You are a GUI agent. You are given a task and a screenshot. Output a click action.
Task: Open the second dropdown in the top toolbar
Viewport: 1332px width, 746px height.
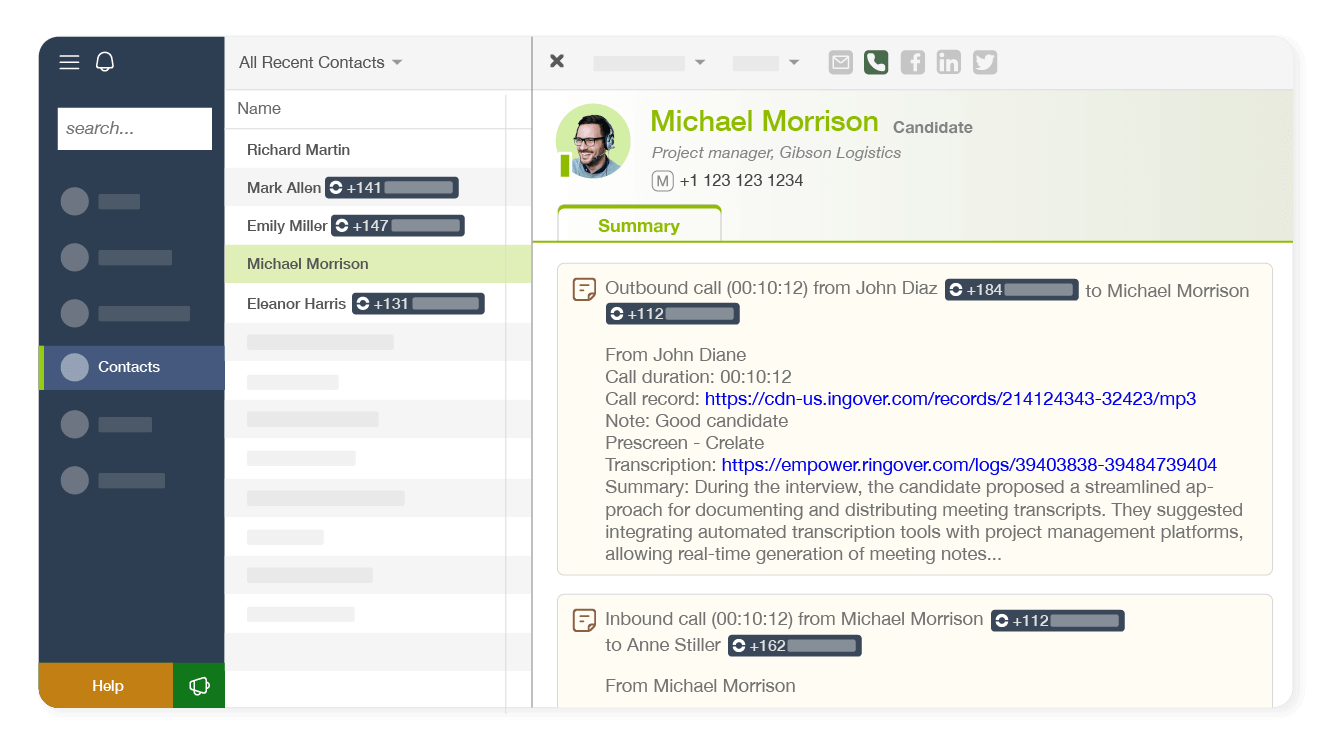[765, 61]
